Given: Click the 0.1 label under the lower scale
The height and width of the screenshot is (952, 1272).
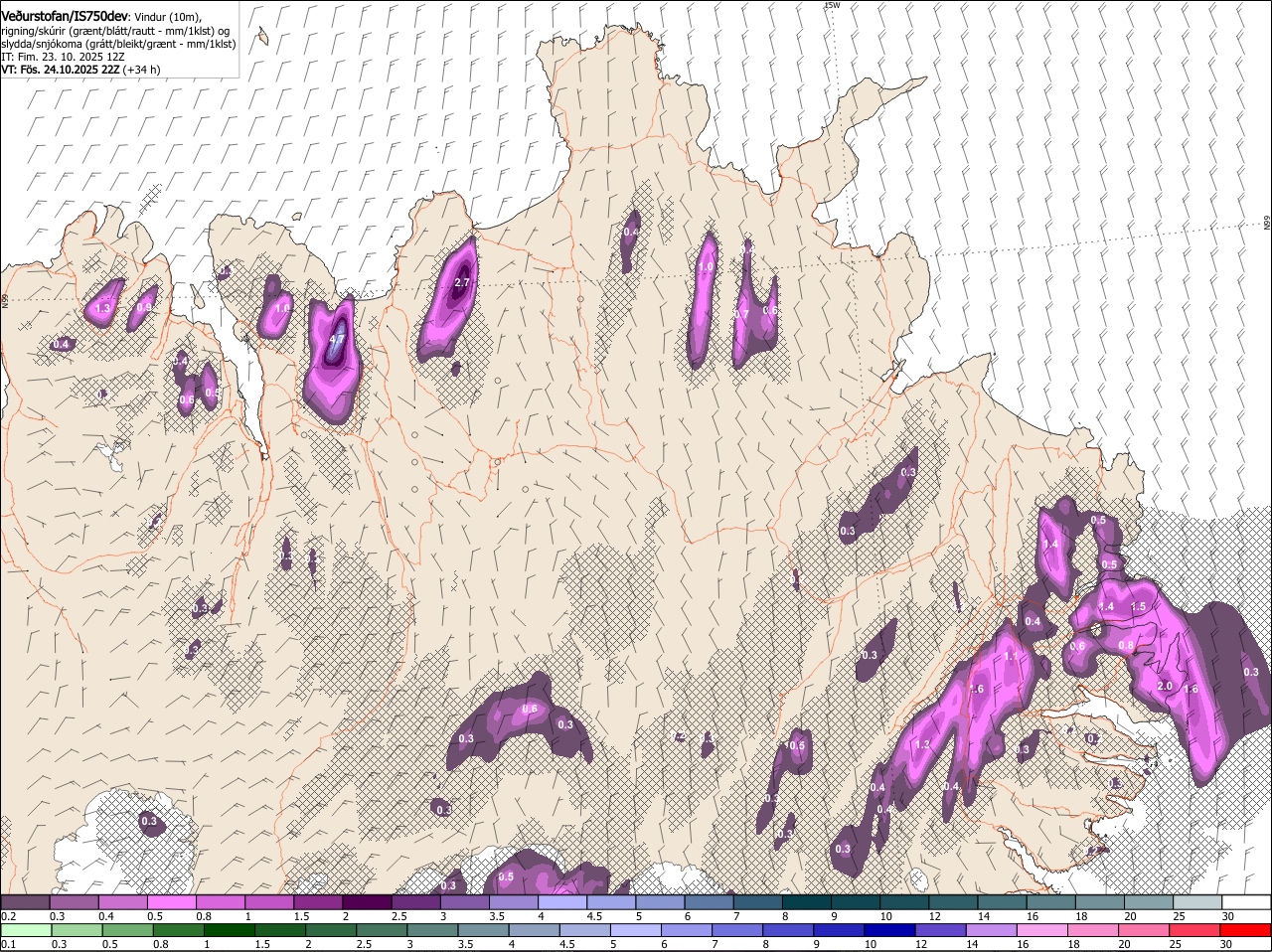Looking at the screenshot, I should click(8, 944).
